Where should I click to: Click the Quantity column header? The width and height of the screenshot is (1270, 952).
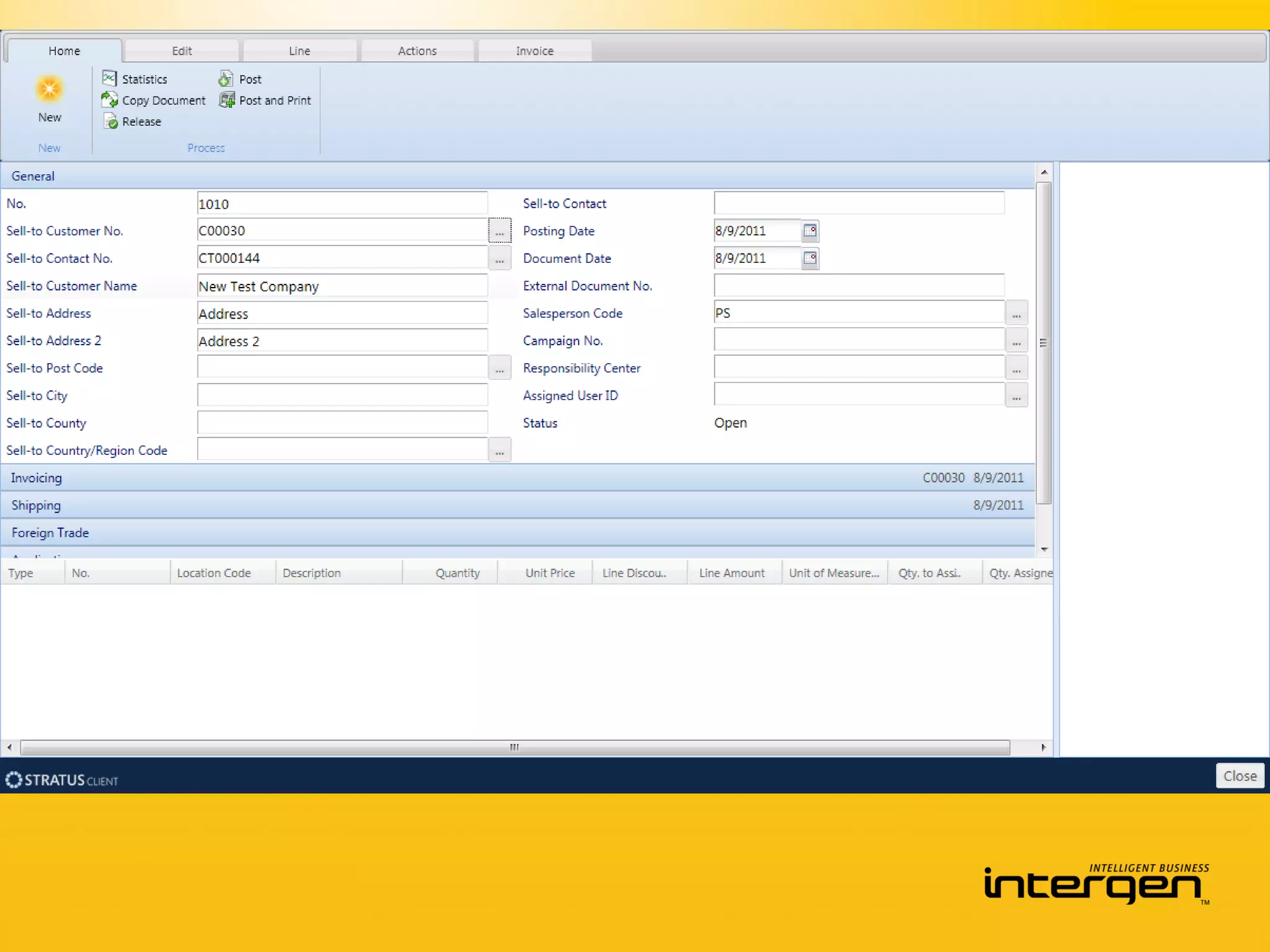coord(450,573)
